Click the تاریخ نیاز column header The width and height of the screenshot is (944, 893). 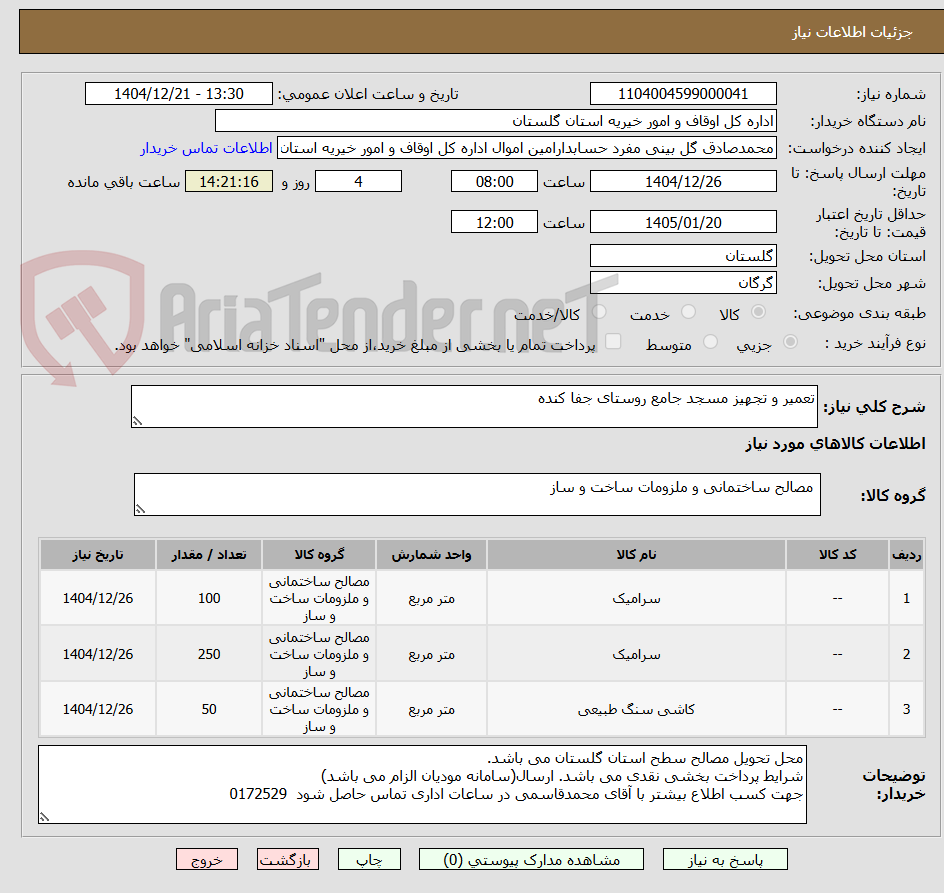point(98,555)
